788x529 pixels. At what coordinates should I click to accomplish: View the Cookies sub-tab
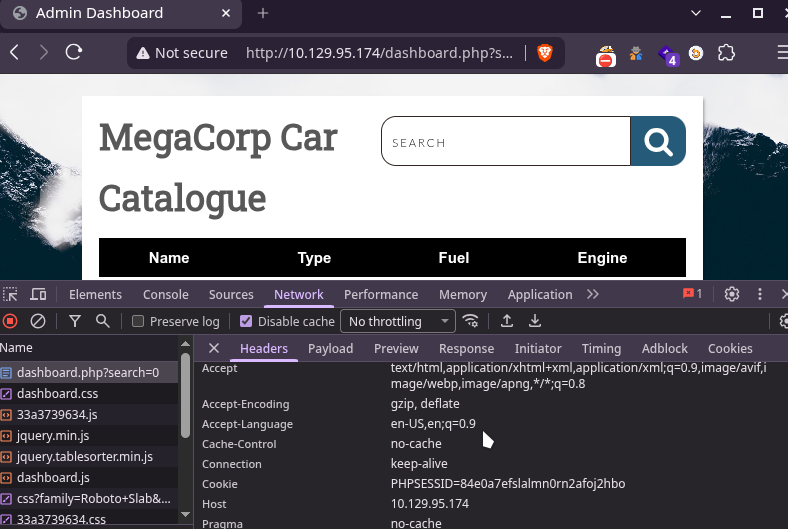(x=730, y=348)
